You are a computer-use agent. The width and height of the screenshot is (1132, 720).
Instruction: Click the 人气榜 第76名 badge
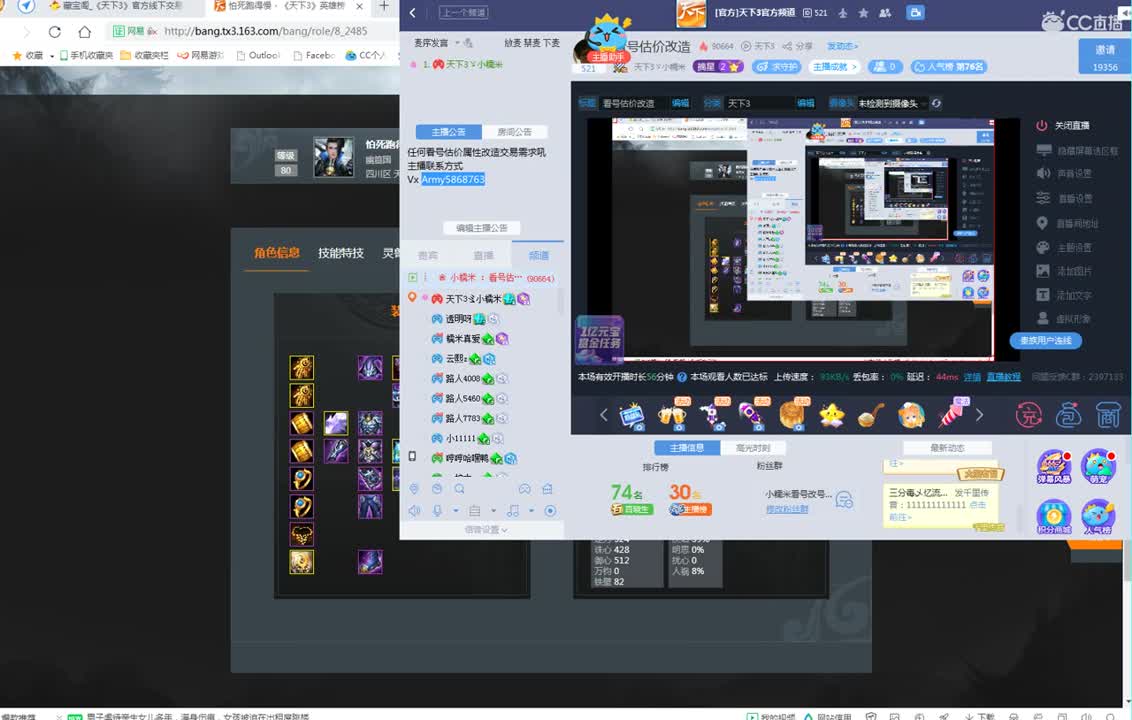pyautogui.click(x=949, y=66)
